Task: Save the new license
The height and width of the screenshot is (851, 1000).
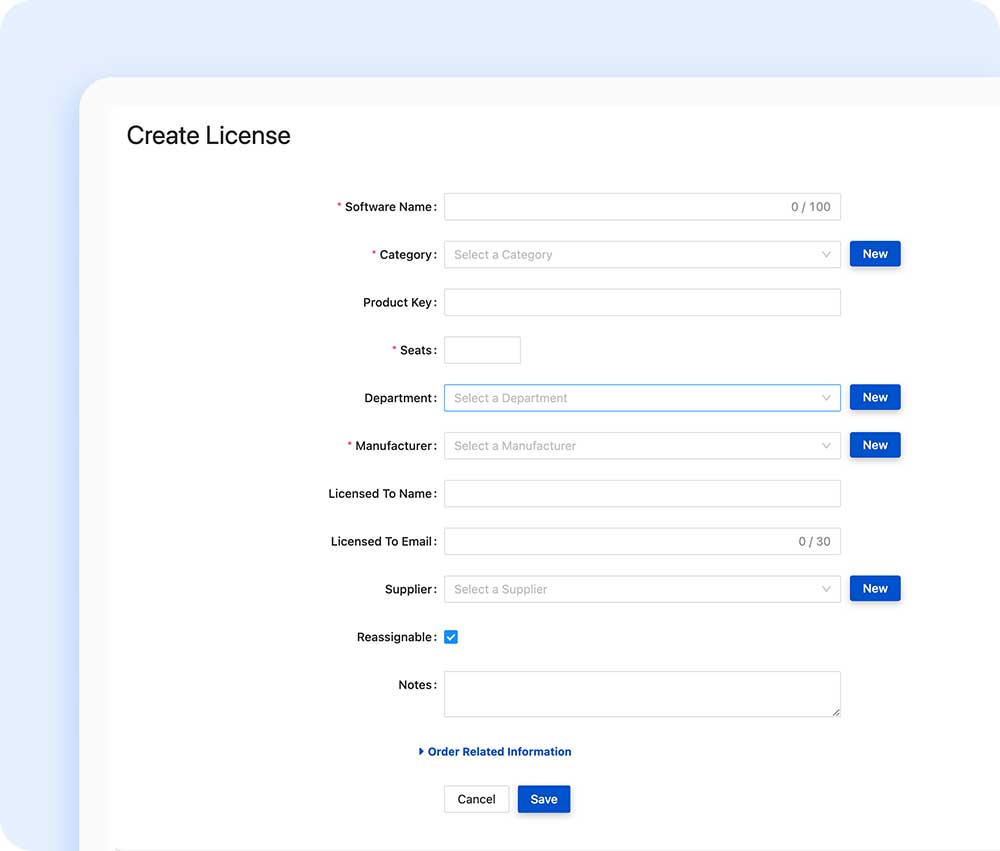Action: tap(544, 799)
